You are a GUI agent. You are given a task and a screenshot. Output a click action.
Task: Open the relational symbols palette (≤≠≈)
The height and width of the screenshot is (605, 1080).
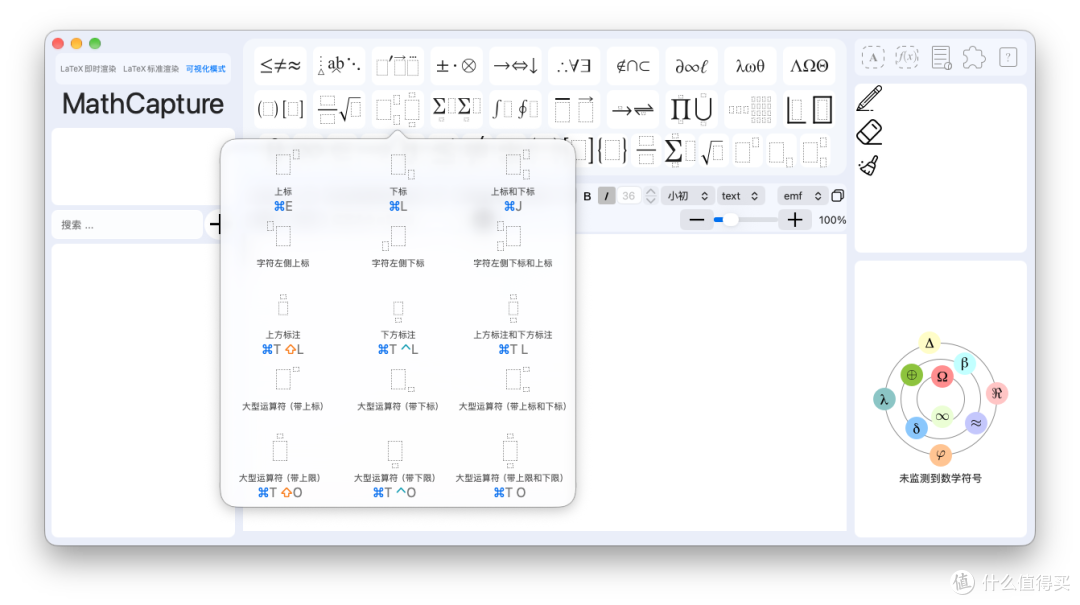pos(280,66)
